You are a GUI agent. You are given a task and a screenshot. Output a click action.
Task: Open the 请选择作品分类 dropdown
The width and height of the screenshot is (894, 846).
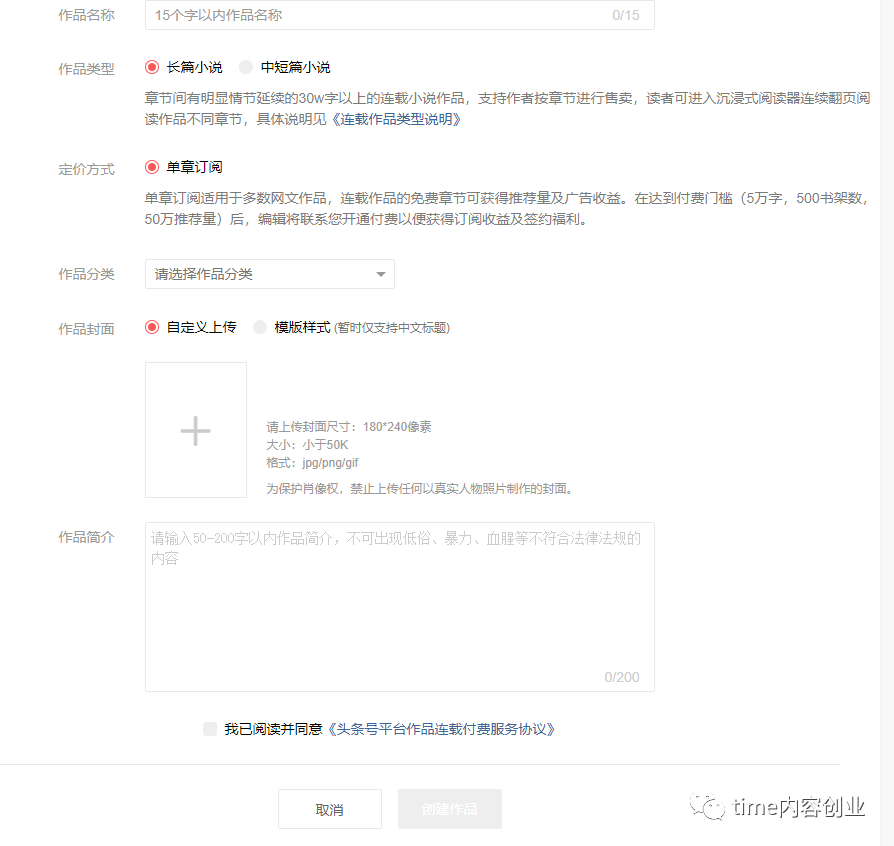[270, 274]
